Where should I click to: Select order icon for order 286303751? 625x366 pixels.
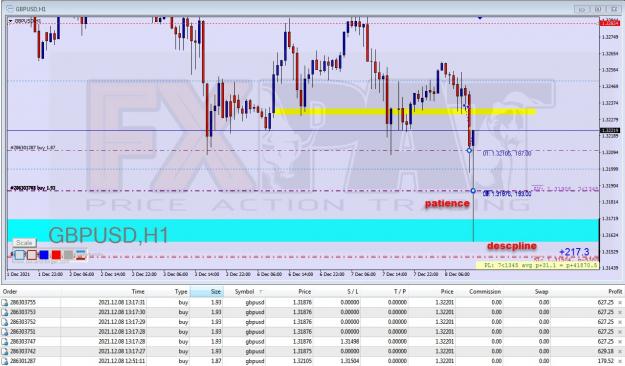(5, 332)
